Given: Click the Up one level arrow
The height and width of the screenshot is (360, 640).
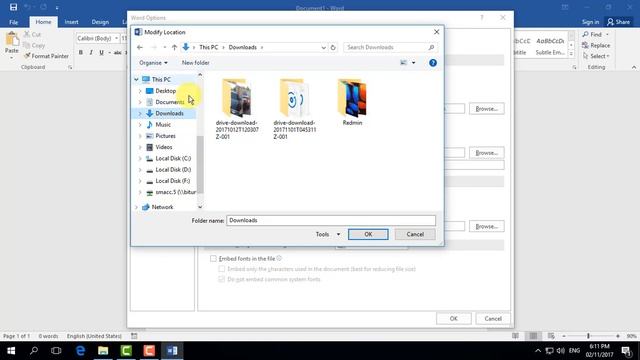Looking at the screenshot, I should point(174,47).
